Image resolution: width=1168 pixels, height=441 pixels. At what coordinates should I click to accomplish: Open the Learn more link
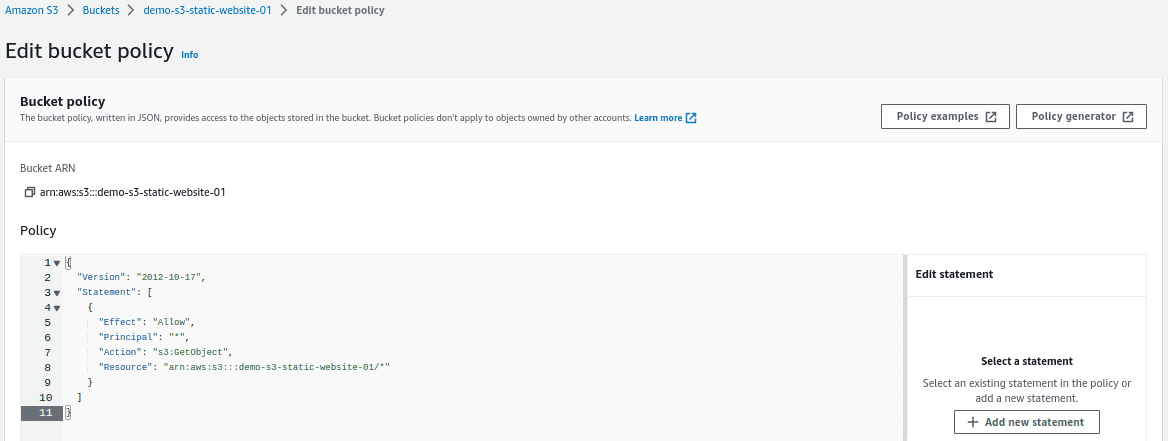point(658,118)
